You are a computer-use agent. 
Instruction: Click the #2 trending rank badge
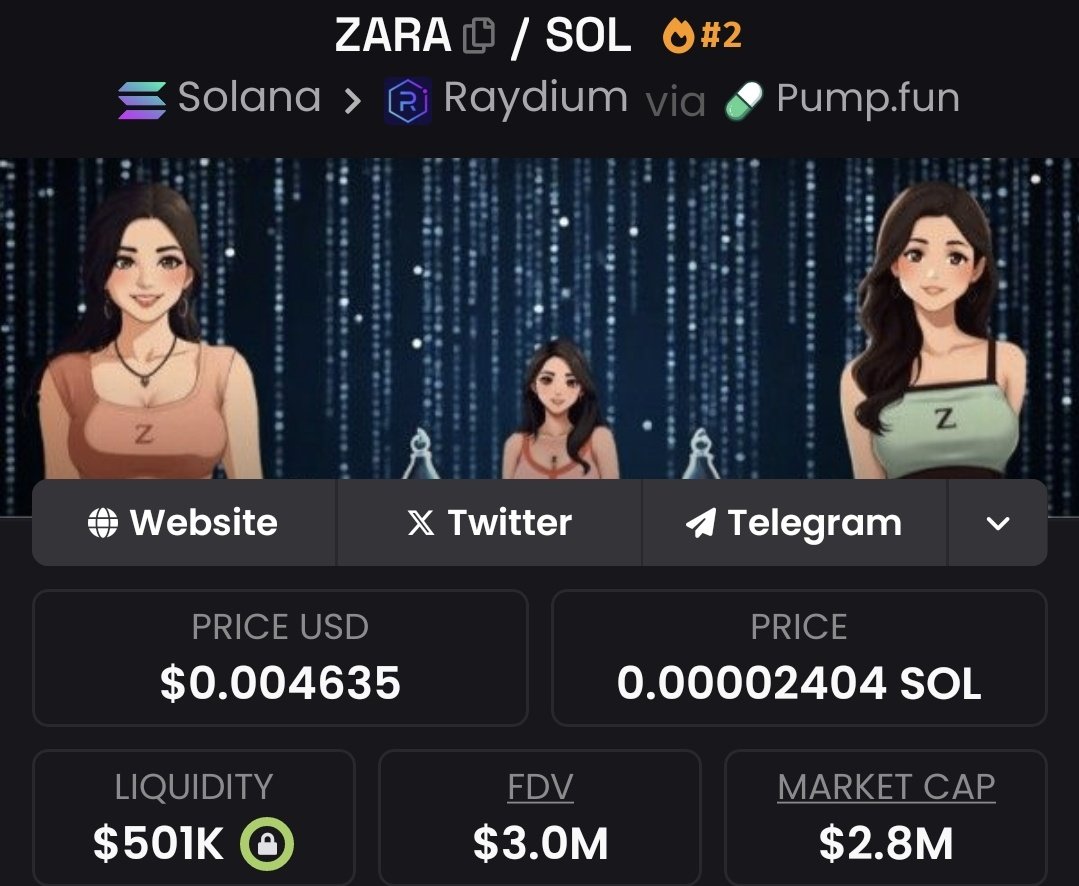[720, 36]
